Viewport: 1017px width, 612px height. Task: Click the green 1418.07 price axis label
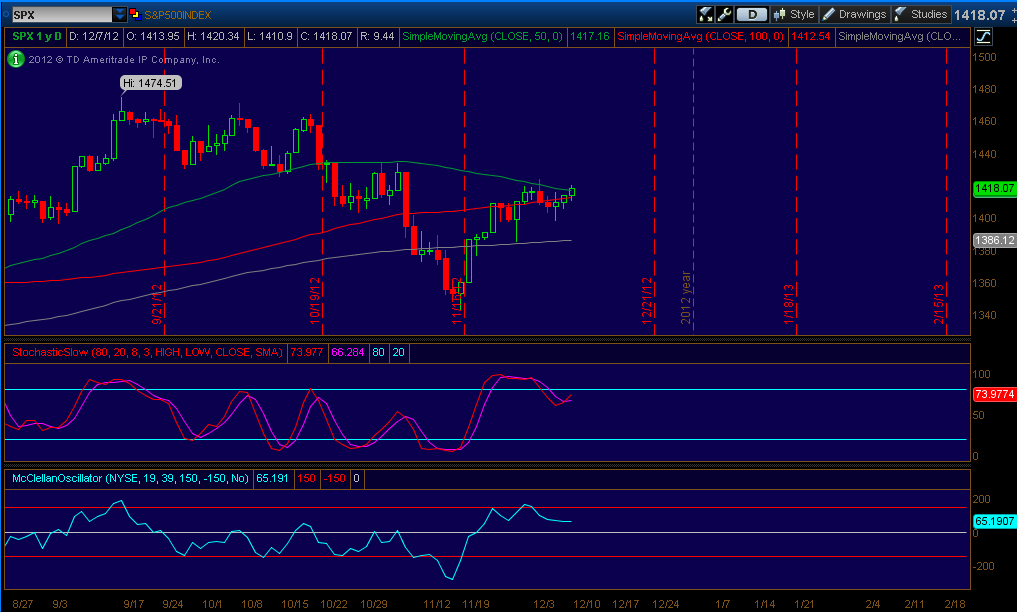(x=994, y=188)
